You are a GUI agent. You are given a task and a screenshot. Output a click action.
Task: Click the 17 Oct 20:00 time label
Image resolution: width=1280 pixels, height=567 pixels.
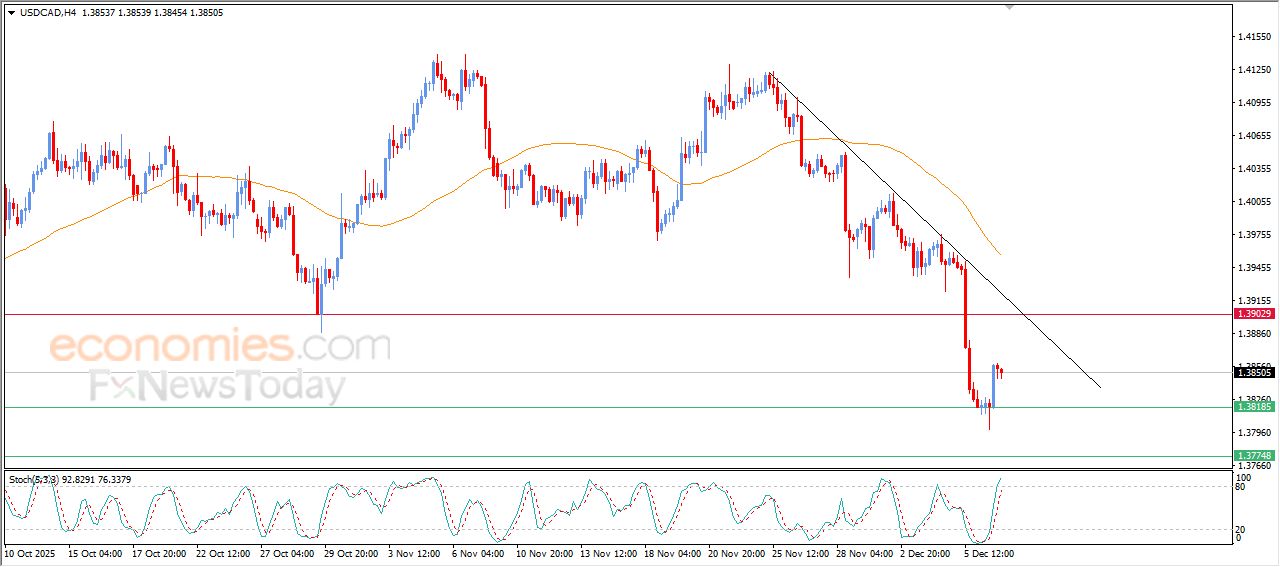pos(160,552)
